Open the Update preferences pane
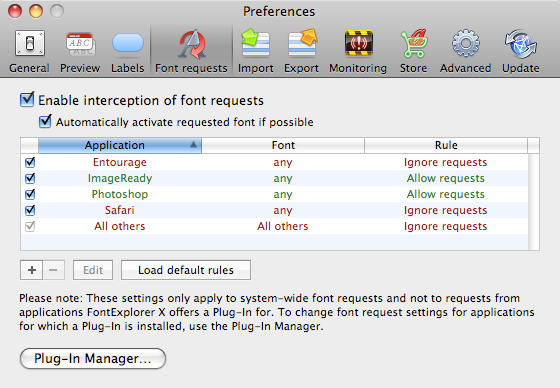Viewport: 560px width, 388px height. (x=521, y=51)
